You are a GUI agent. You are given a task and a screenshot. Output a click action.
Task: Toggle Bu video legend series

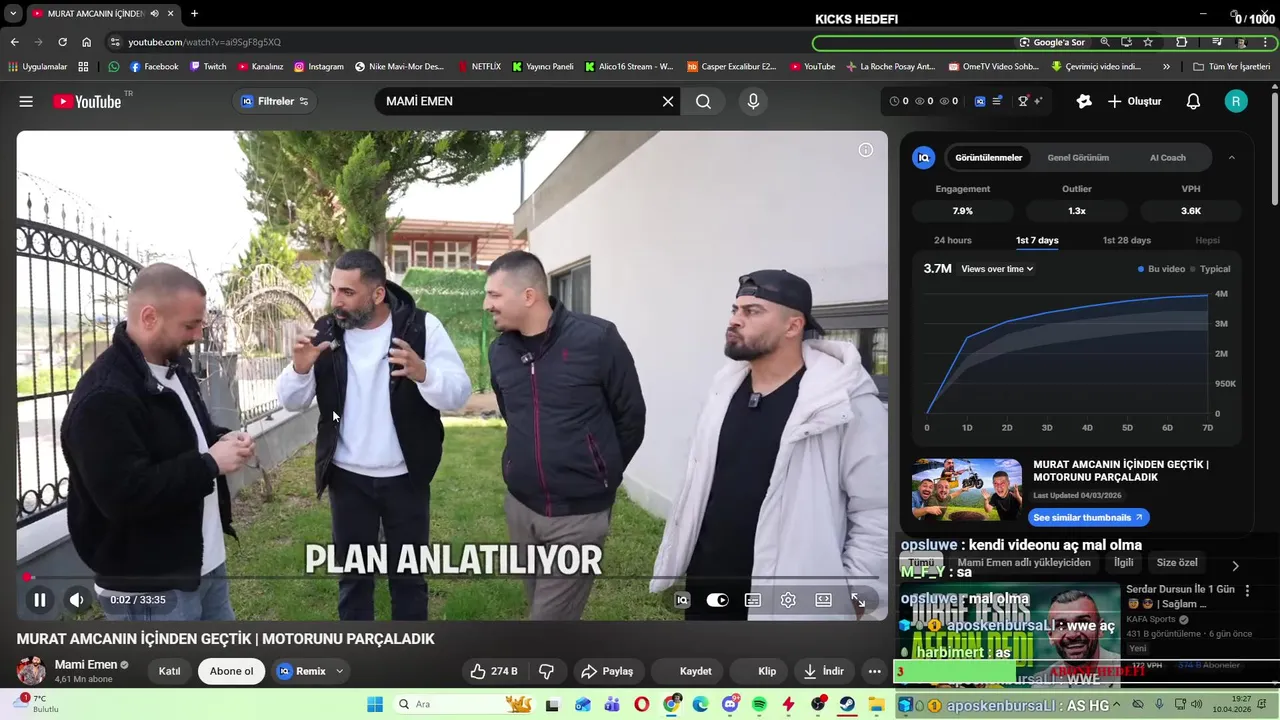[1161, 269]
